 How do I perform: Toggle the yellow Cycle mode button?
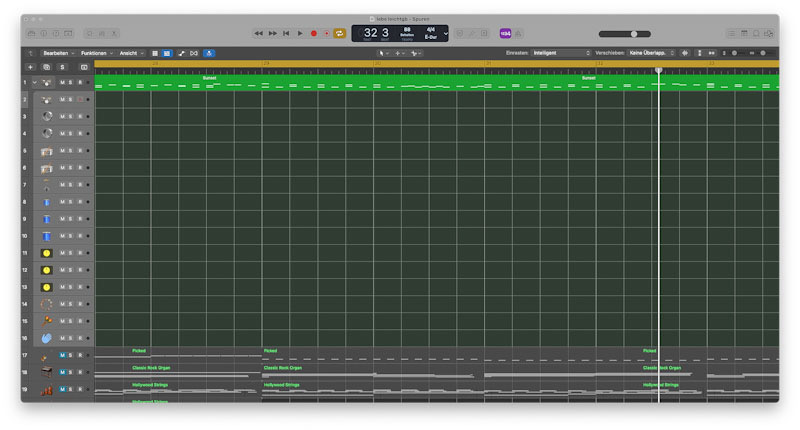(339, 34)
